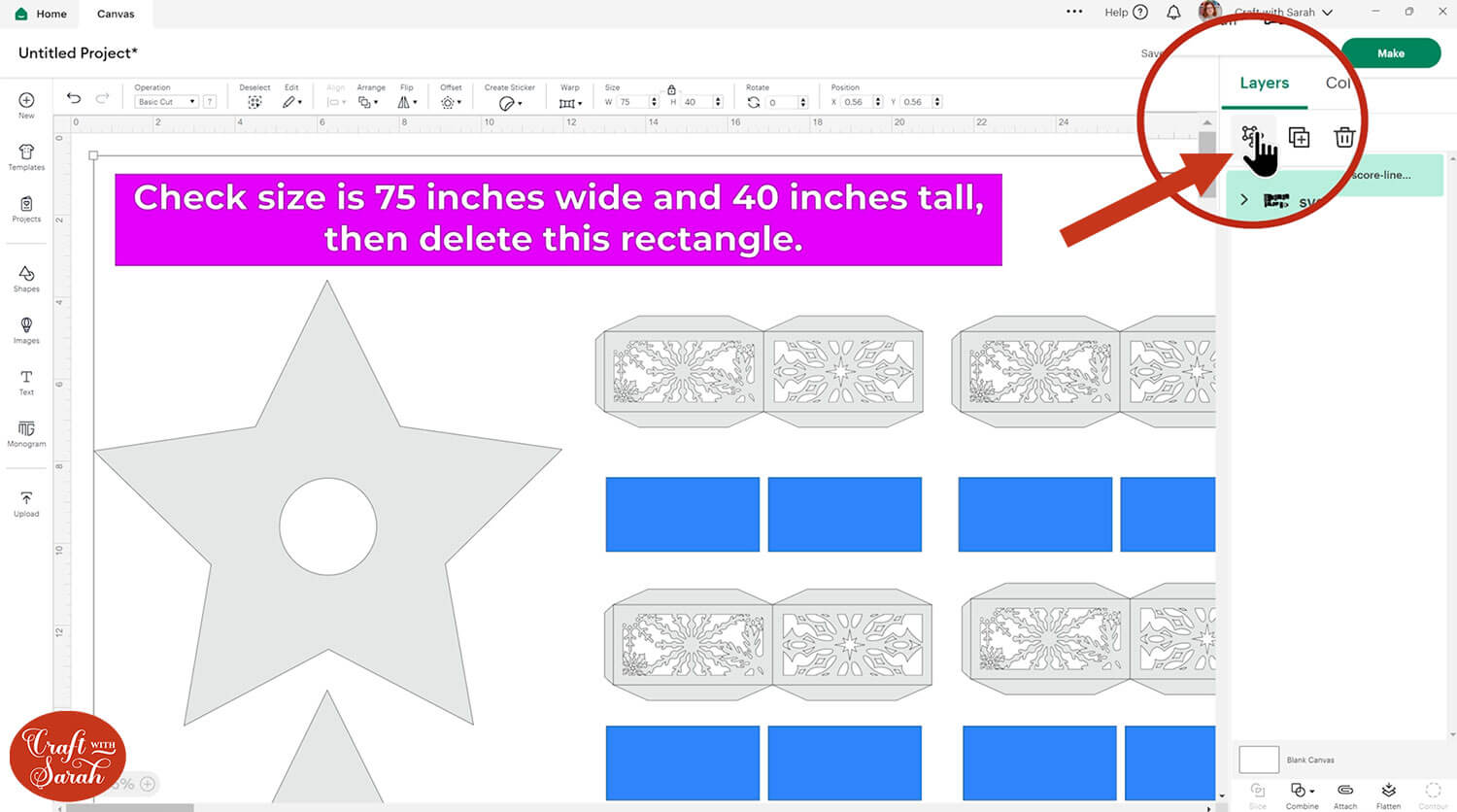Open the Shapes tool in sidebar
The height and width of the screenshot is (812, 1457).
click(x=26, y=278)
